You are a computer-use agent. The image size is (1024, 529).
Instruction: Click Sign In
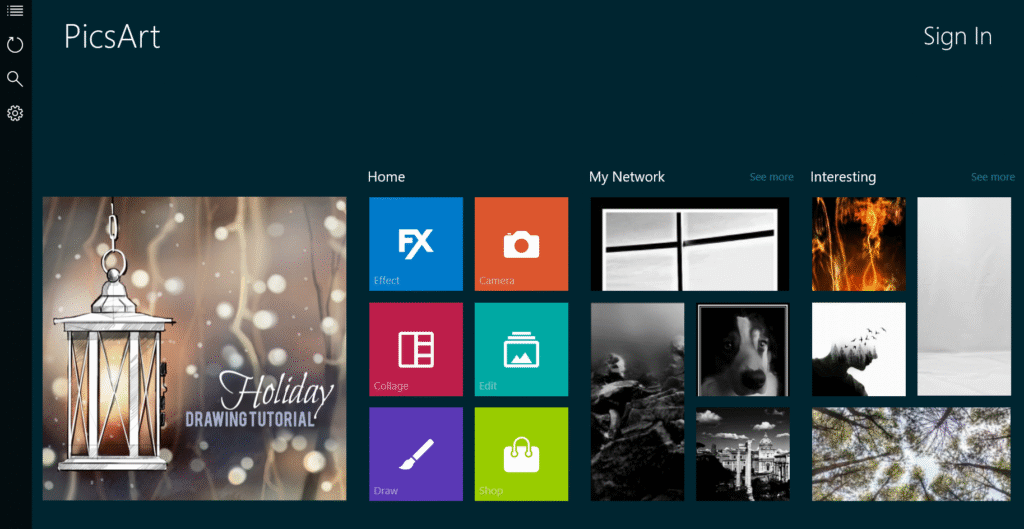point(957,37)
